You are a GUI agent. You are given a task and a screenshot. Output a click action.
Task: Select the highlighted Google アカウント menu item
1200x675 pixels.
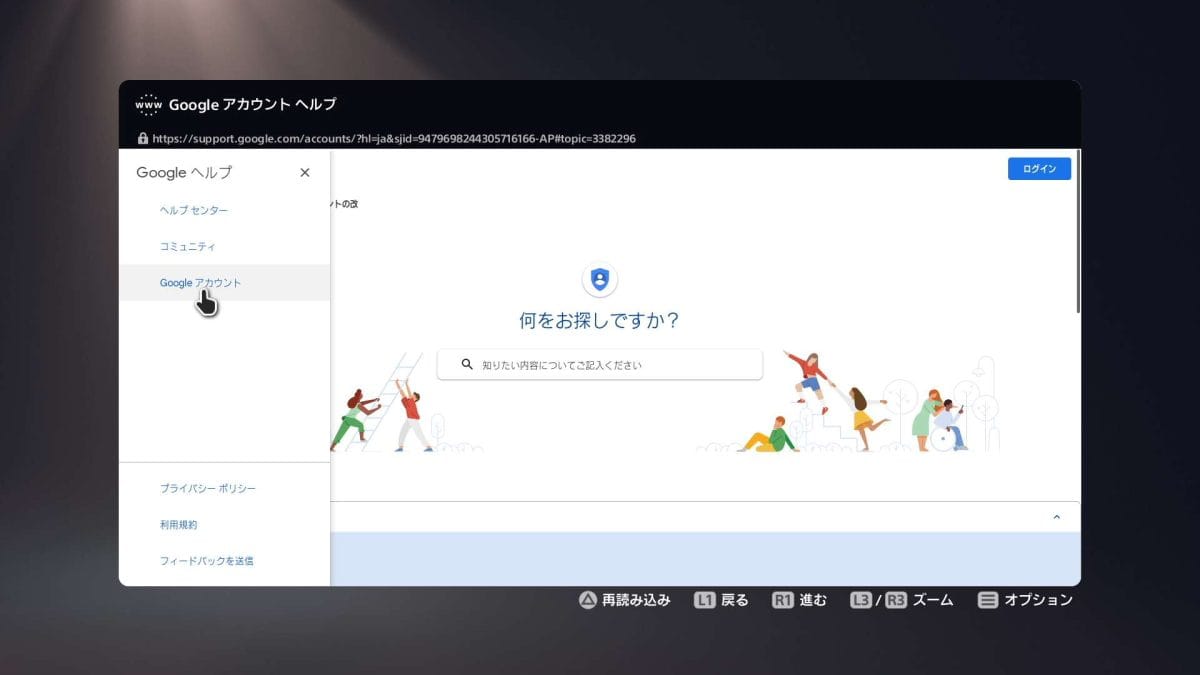click(200, 282)
